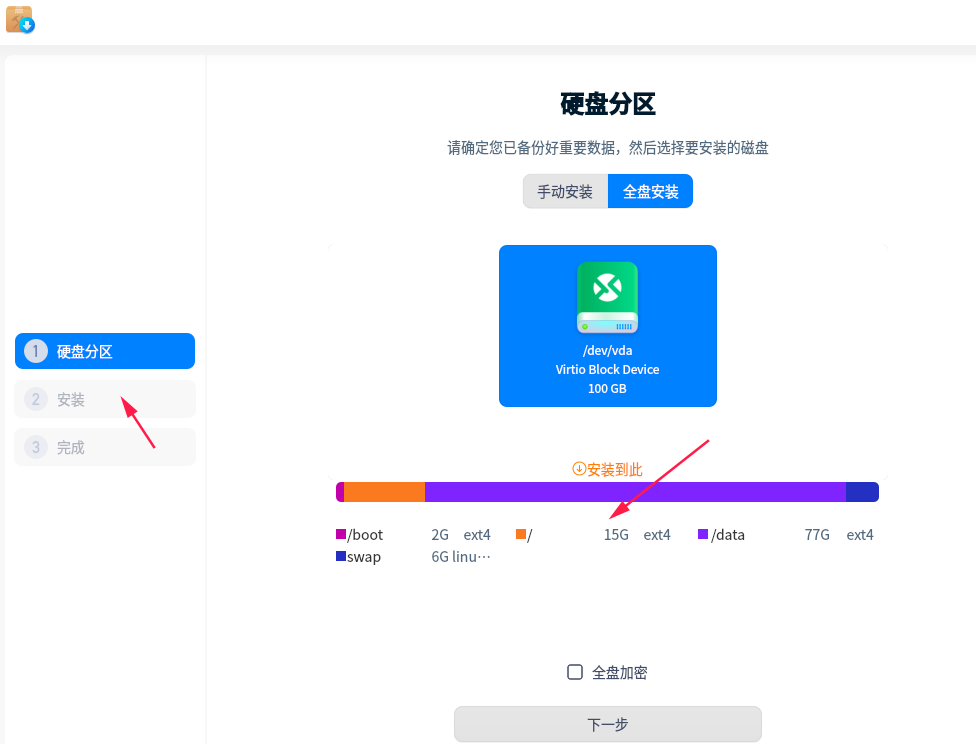Screen dimensions: 976x744
Task: Click the blue download badge on the installer icon
Action: click(x=27, y=26)
